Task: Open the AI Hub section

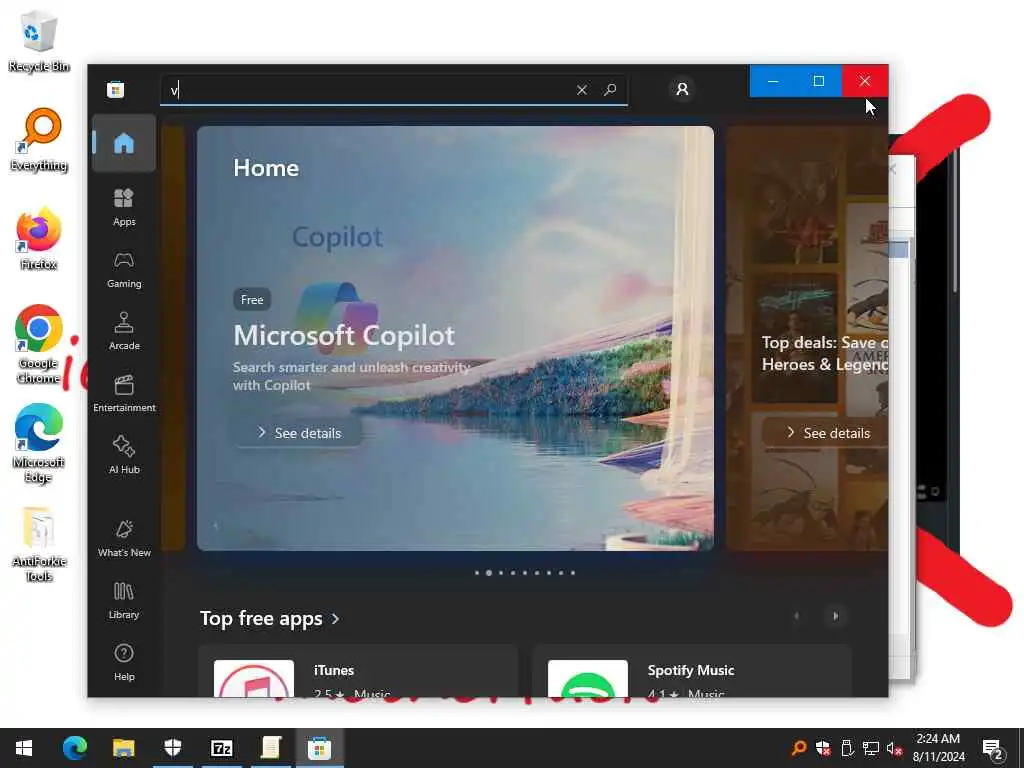Action: (123, 455)
